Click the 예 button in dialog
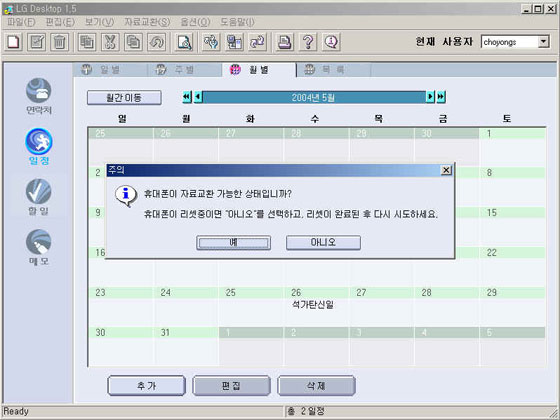 click(234, 242)
